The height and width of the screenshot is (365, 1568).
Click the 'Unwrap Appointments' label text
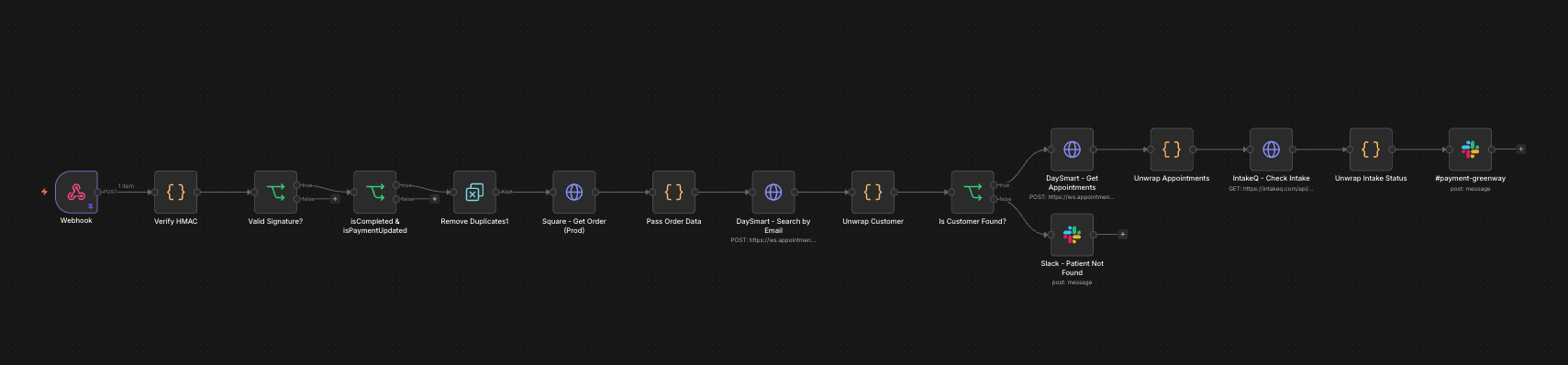coord(1172,179)
